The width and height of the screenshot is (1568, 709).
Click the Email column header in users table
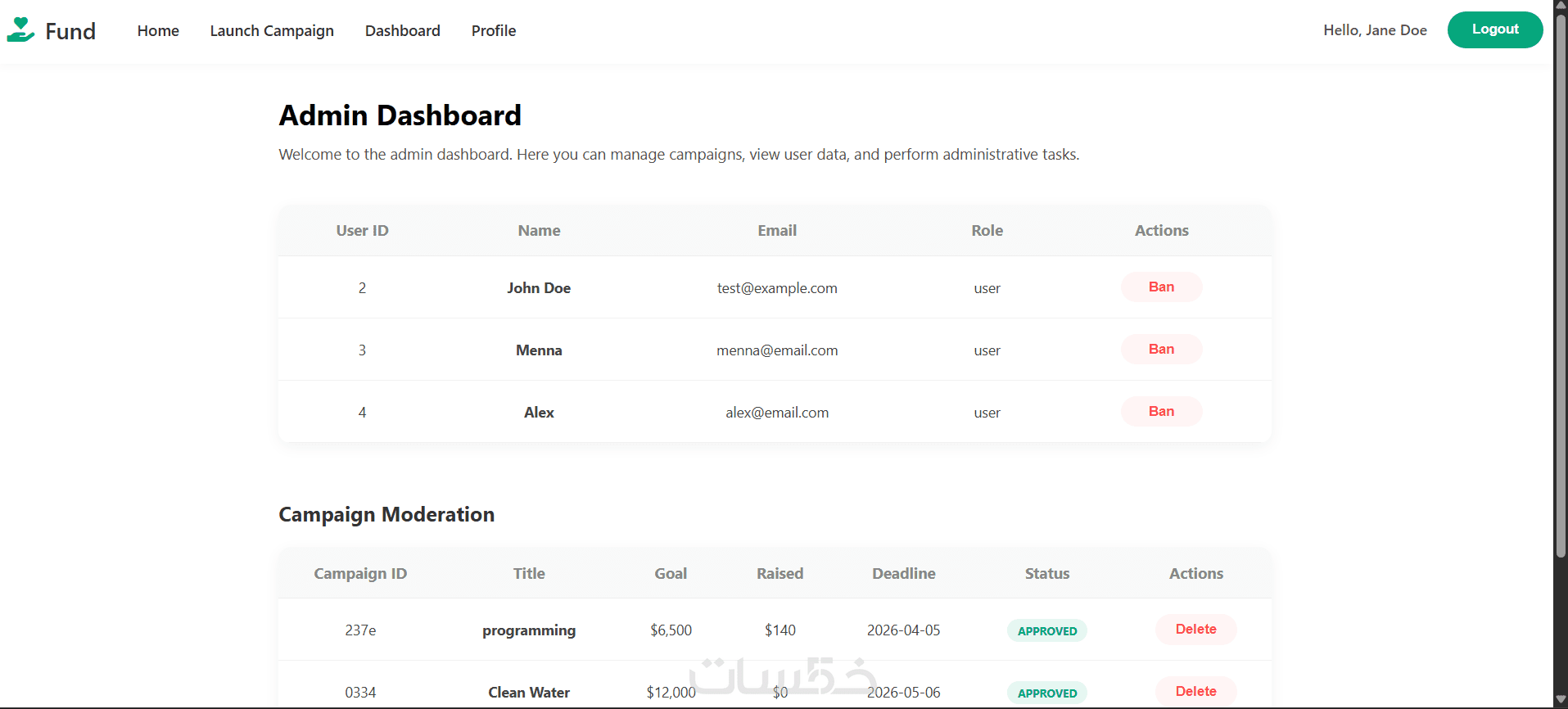[x=777, y=231]
